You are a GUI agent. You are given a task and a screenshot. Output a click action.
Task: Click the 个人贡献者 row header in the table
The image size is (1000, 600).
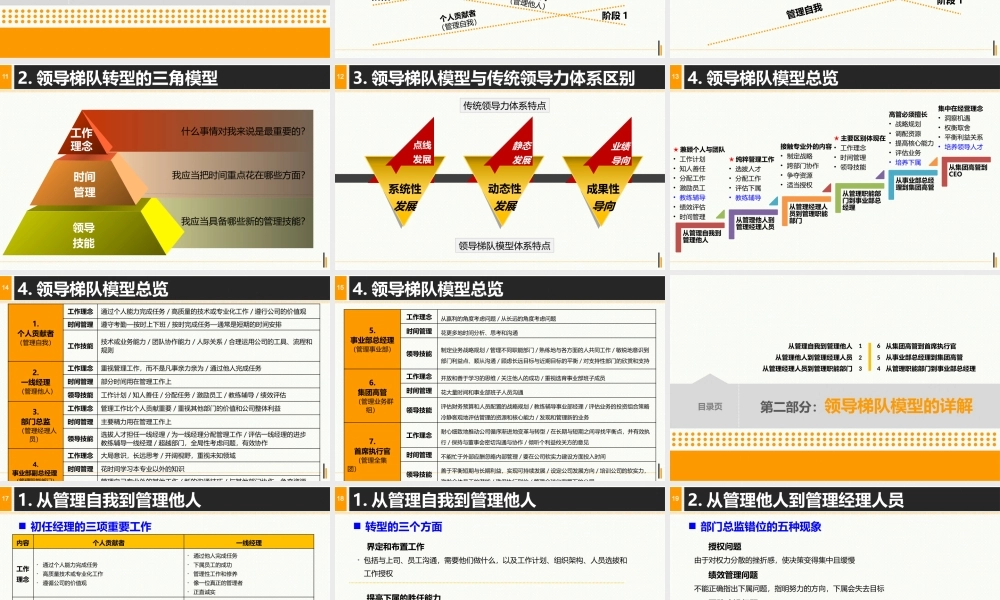[36, 333]
